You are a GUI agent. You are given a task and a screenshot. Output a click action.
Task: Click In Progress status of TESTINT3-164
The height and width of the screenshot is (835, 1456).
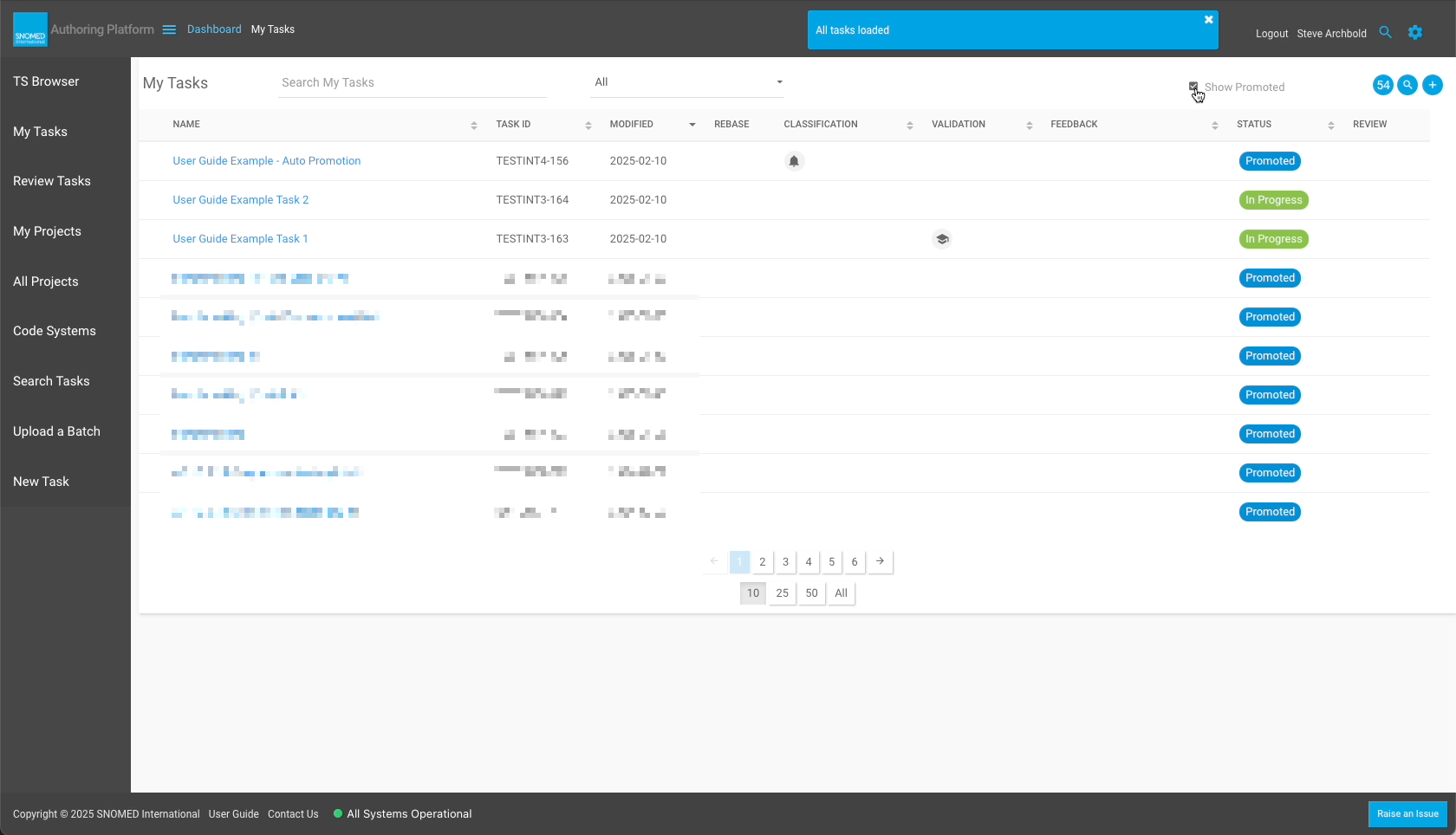[x=1274, y=200]
